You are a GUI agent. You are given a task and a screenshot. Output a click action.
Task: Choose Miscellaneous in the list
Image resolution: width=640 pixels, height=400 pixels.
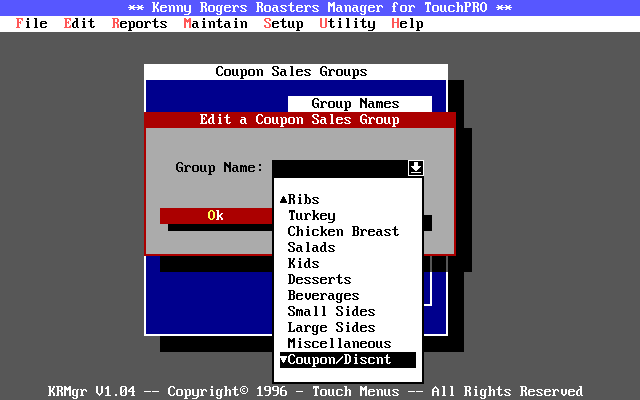pos(348,344)
